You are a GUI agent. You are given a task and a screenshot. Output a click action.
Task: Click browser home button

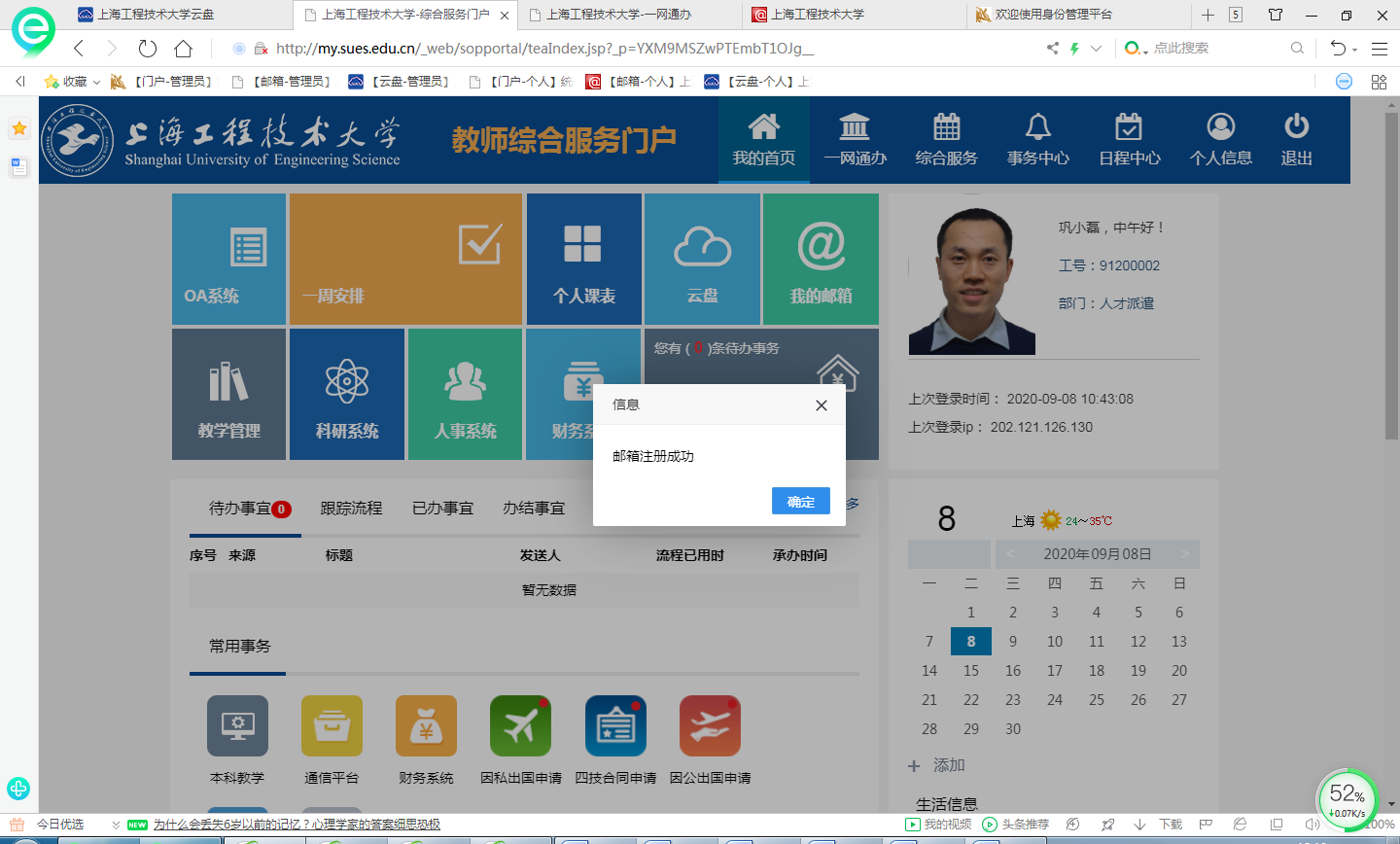[x=183, y=48]
